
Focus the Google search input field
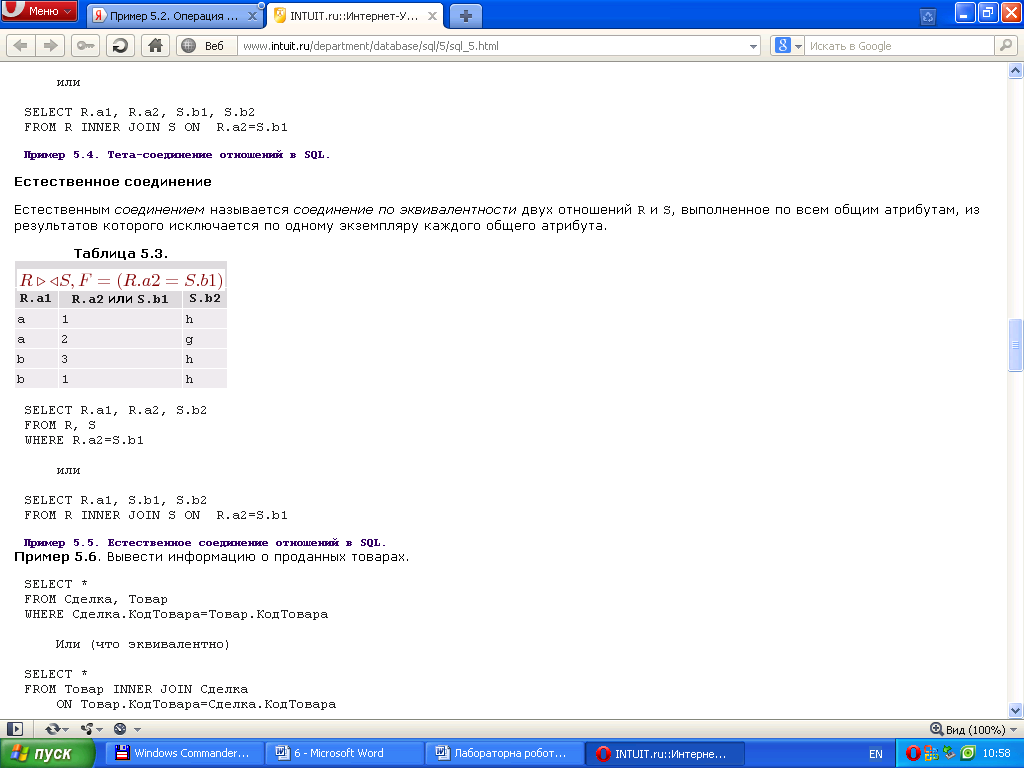(898, 46)
